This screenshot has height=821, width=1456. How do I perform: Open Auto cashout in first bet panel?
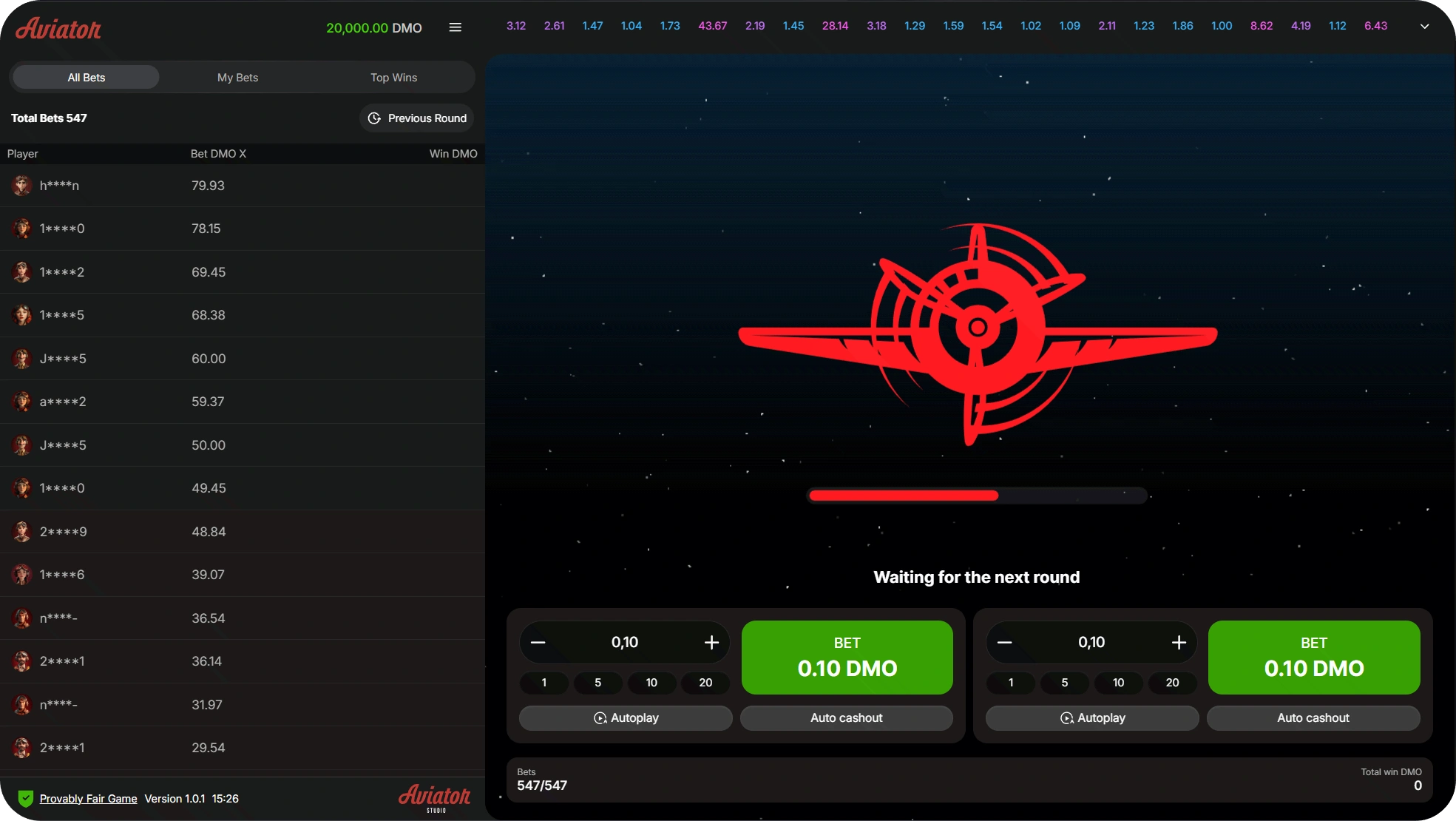(846, 717)
